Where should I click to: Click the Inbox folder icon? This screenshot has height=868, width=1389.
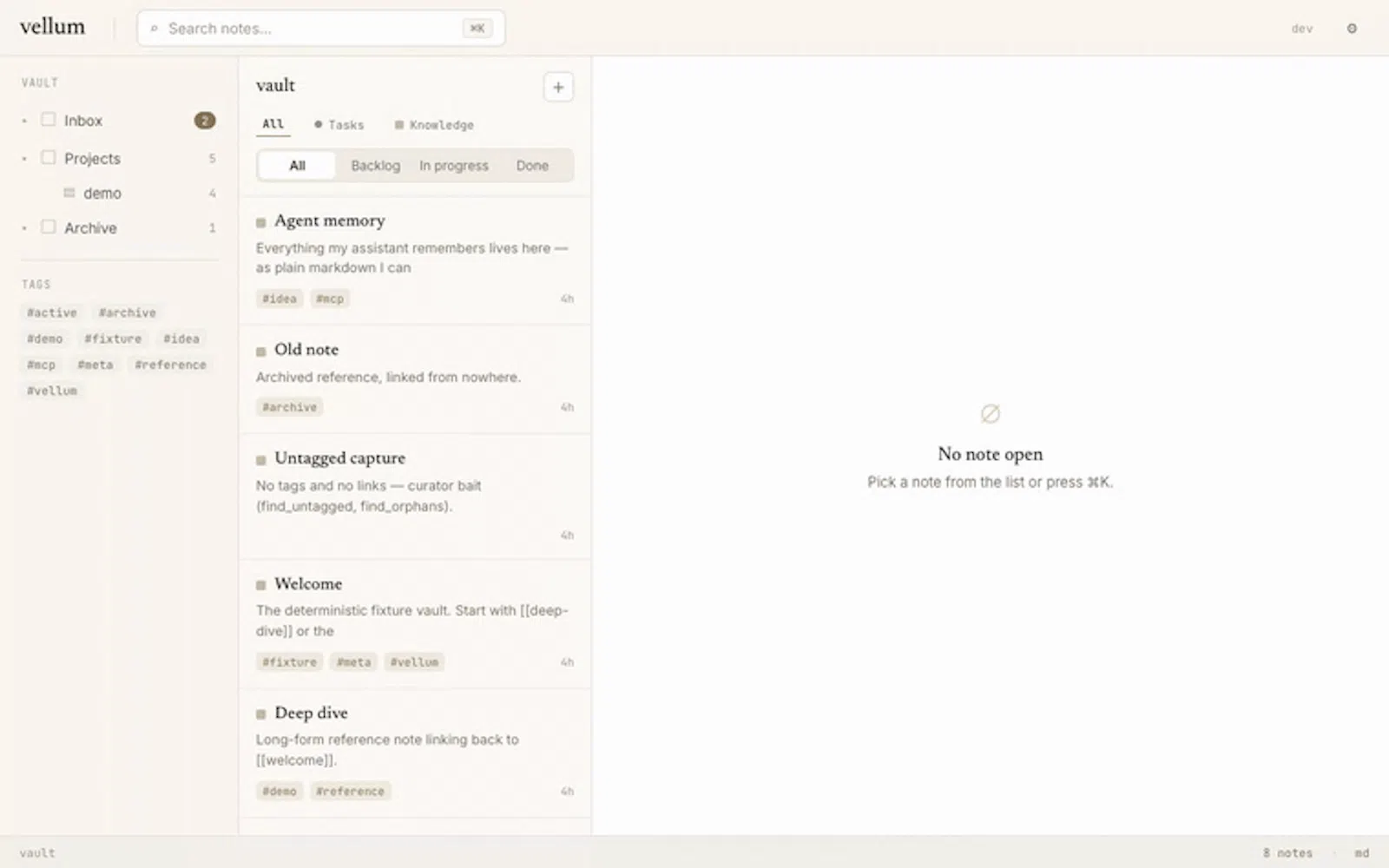pos(49,120)
